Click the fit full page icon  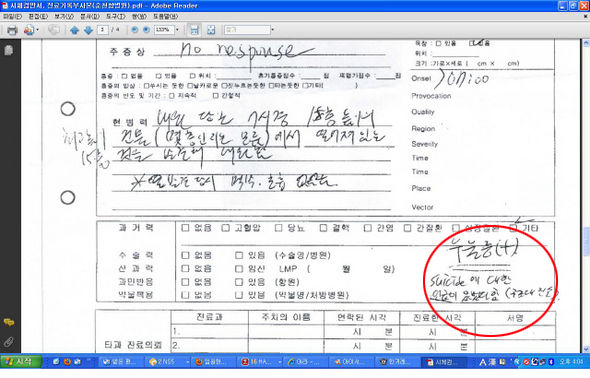211,30
